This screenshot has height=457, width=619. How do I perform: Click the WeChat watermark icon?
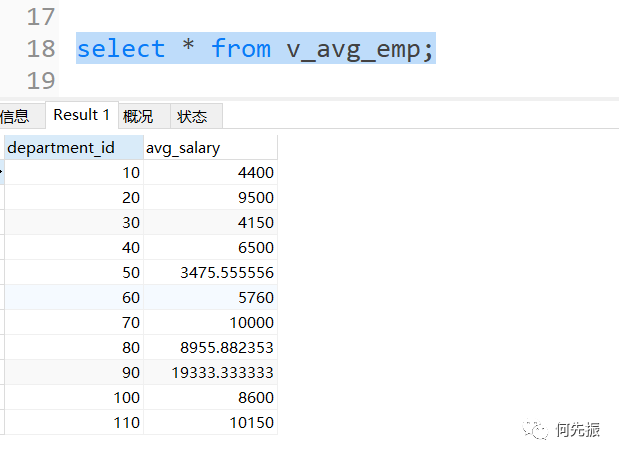(x=539, y=430)
